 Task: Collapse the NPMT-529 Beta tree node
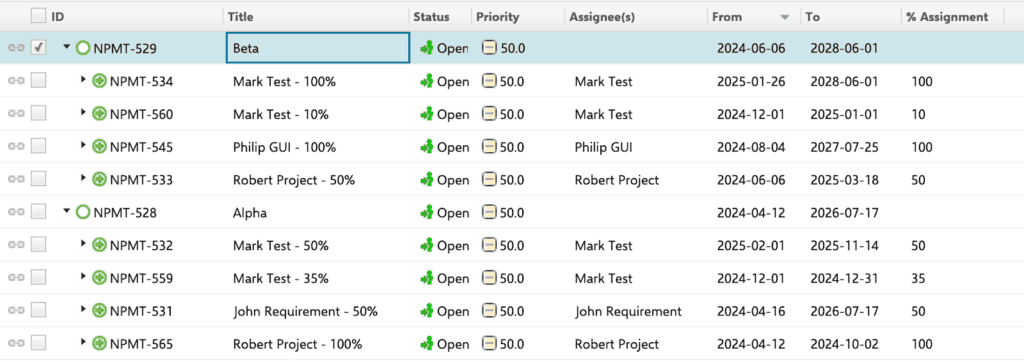click(67, 48)
